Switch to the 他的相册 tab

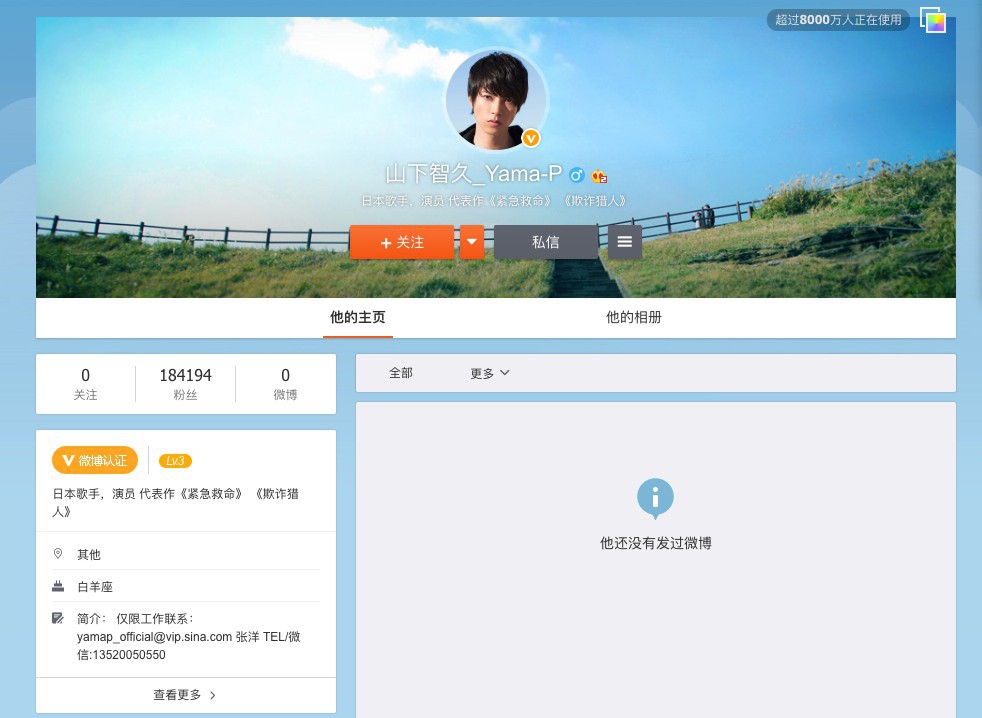633,318
